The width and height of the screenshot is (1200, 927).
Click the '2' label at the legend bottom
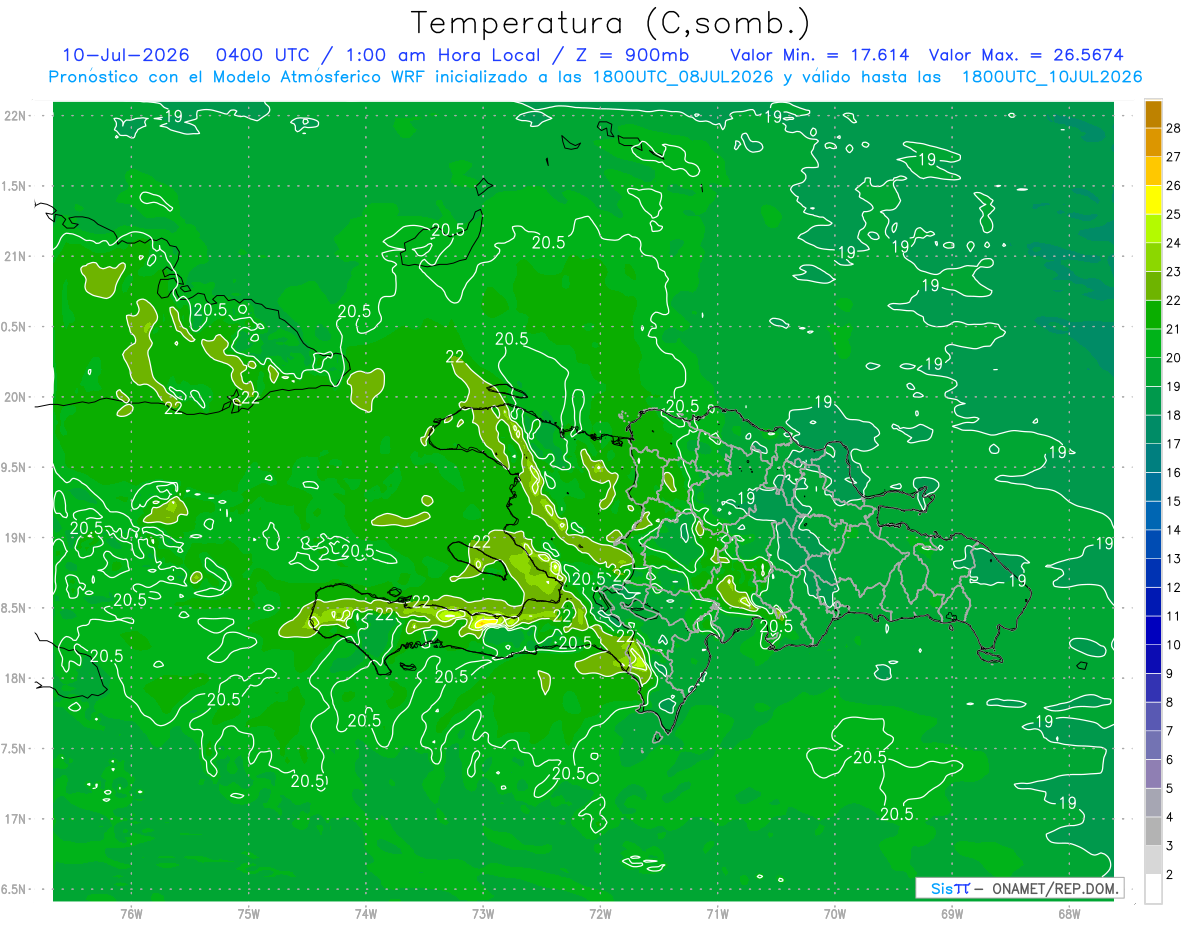tap(1171, 875)
